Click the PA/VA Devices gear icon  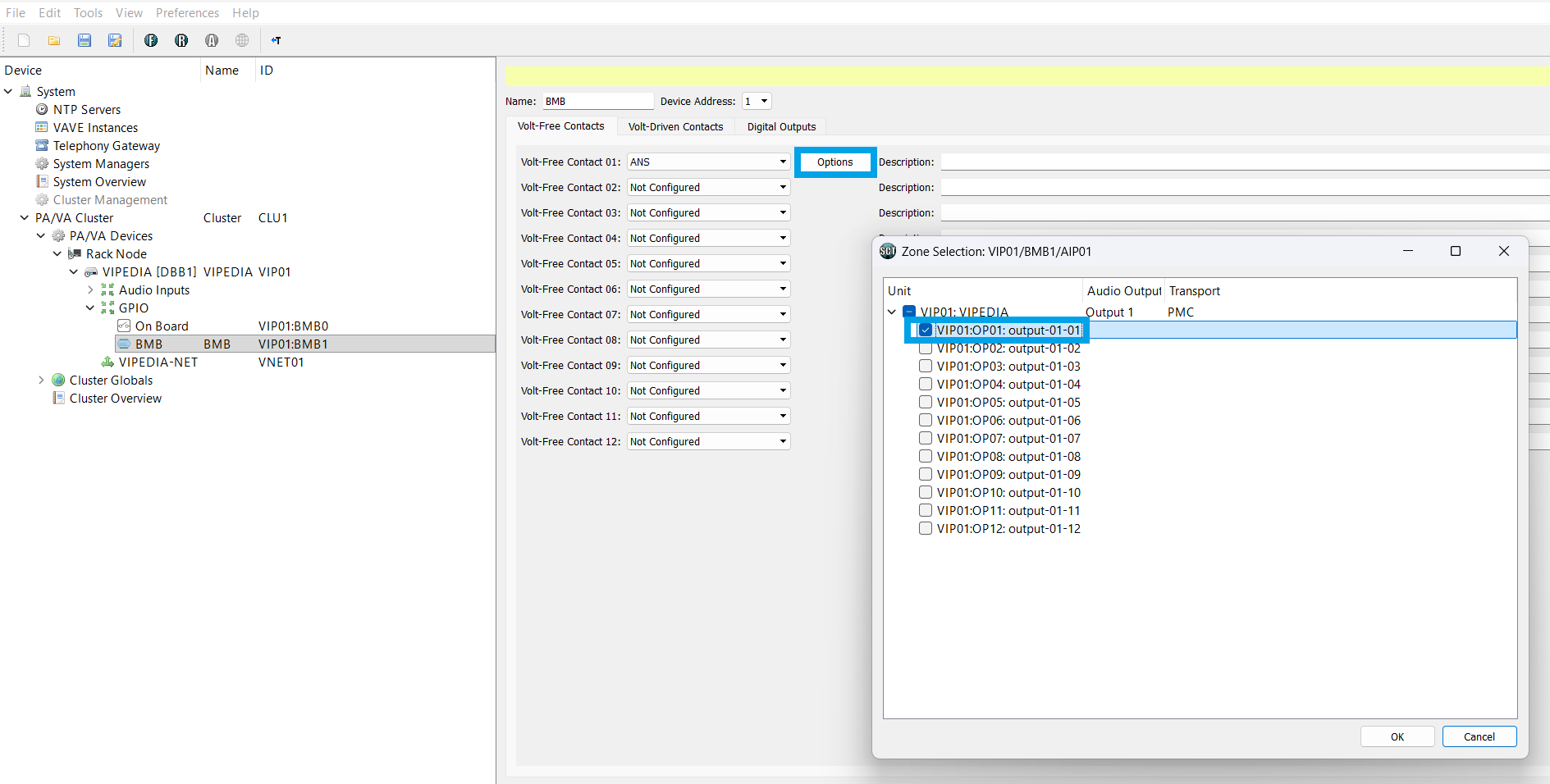[x=58, y=235]
